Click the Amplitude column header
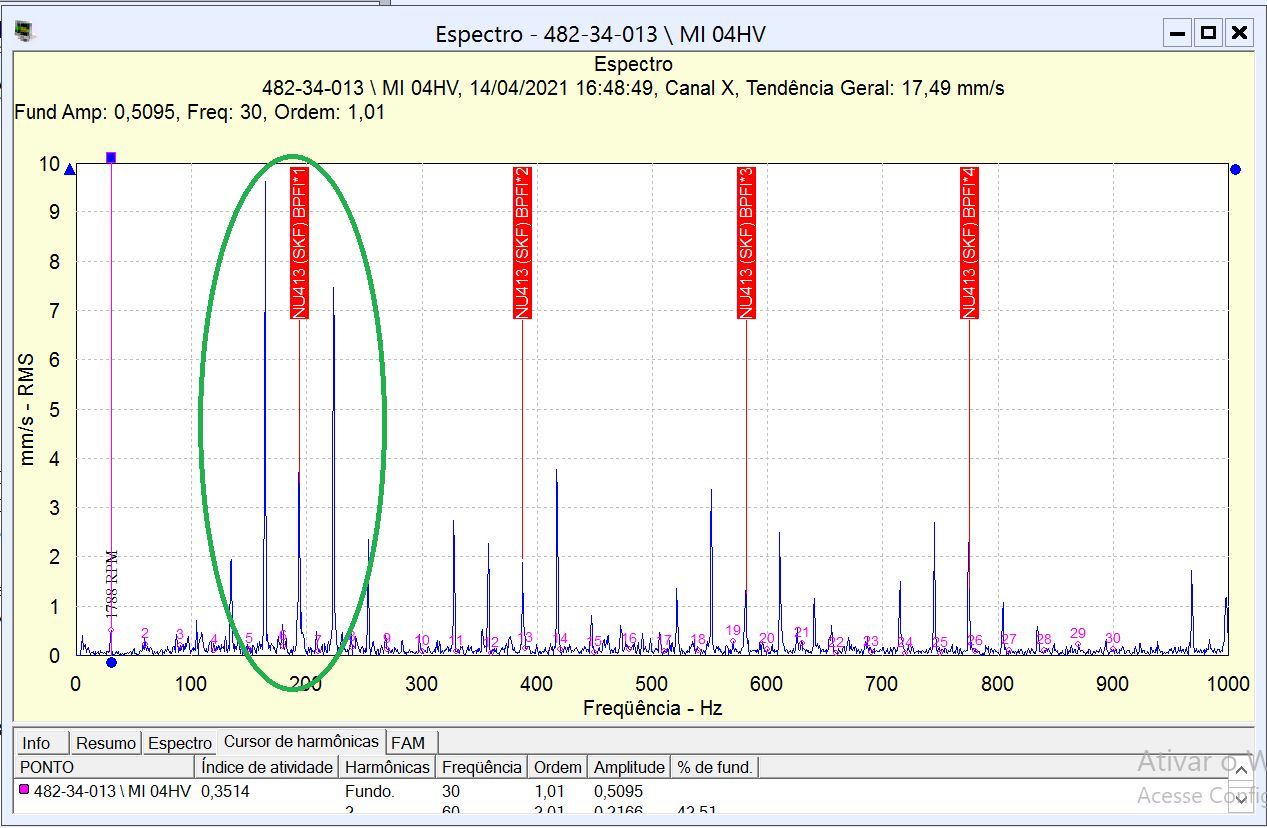The width and height of the screenshot is (1267, 828). (x=629, y=767)
